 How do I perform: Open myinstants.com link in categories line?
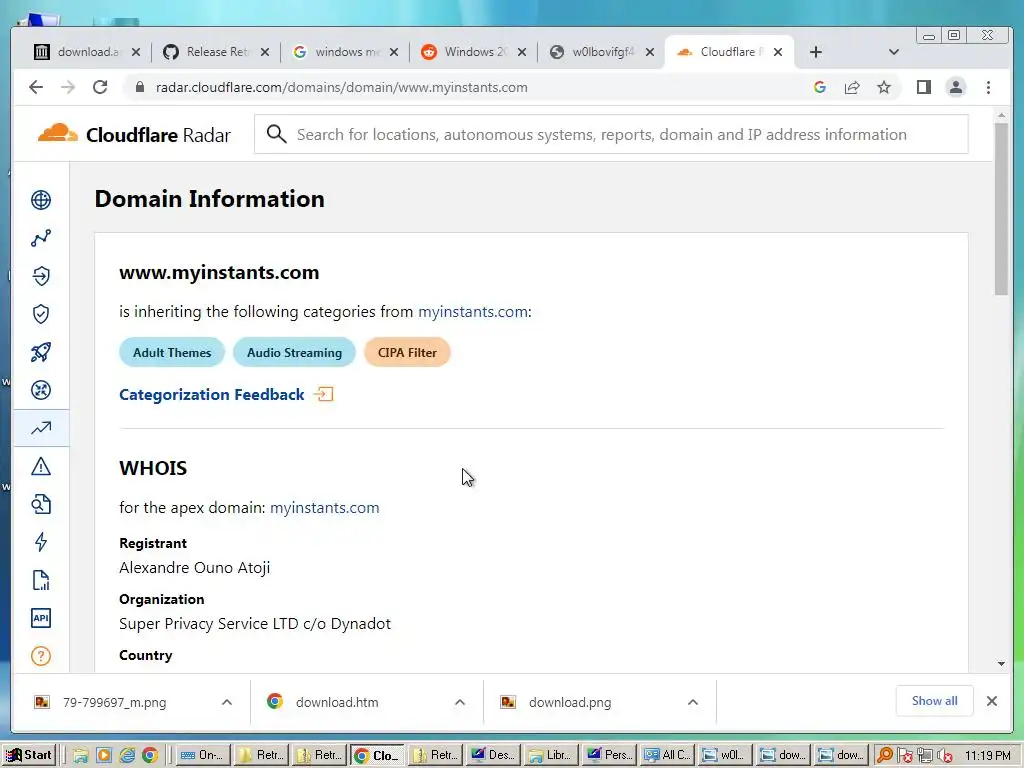pos(473,312)
